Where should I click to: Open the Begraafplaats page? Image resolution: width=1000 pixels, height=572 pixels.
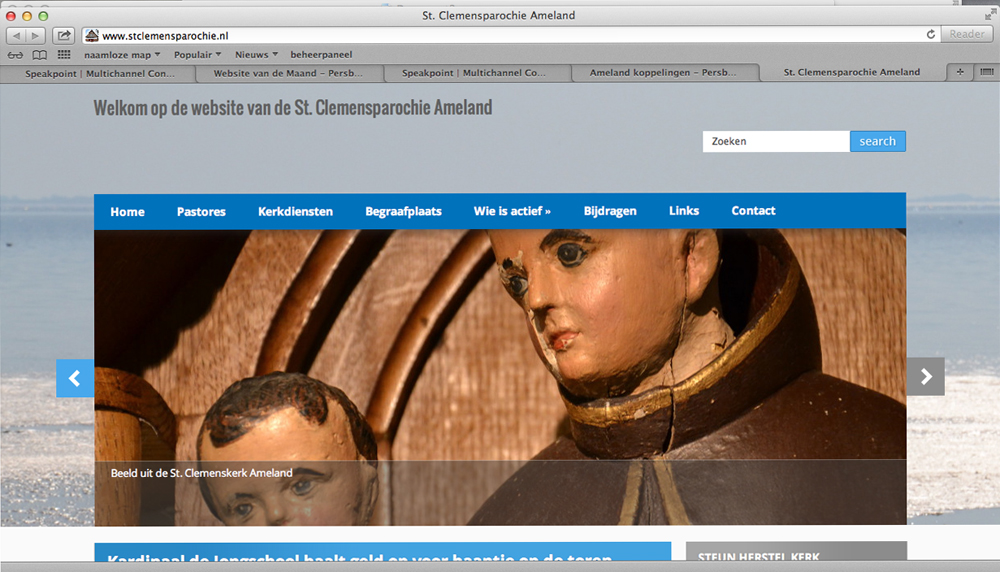(x=403, y=211)
